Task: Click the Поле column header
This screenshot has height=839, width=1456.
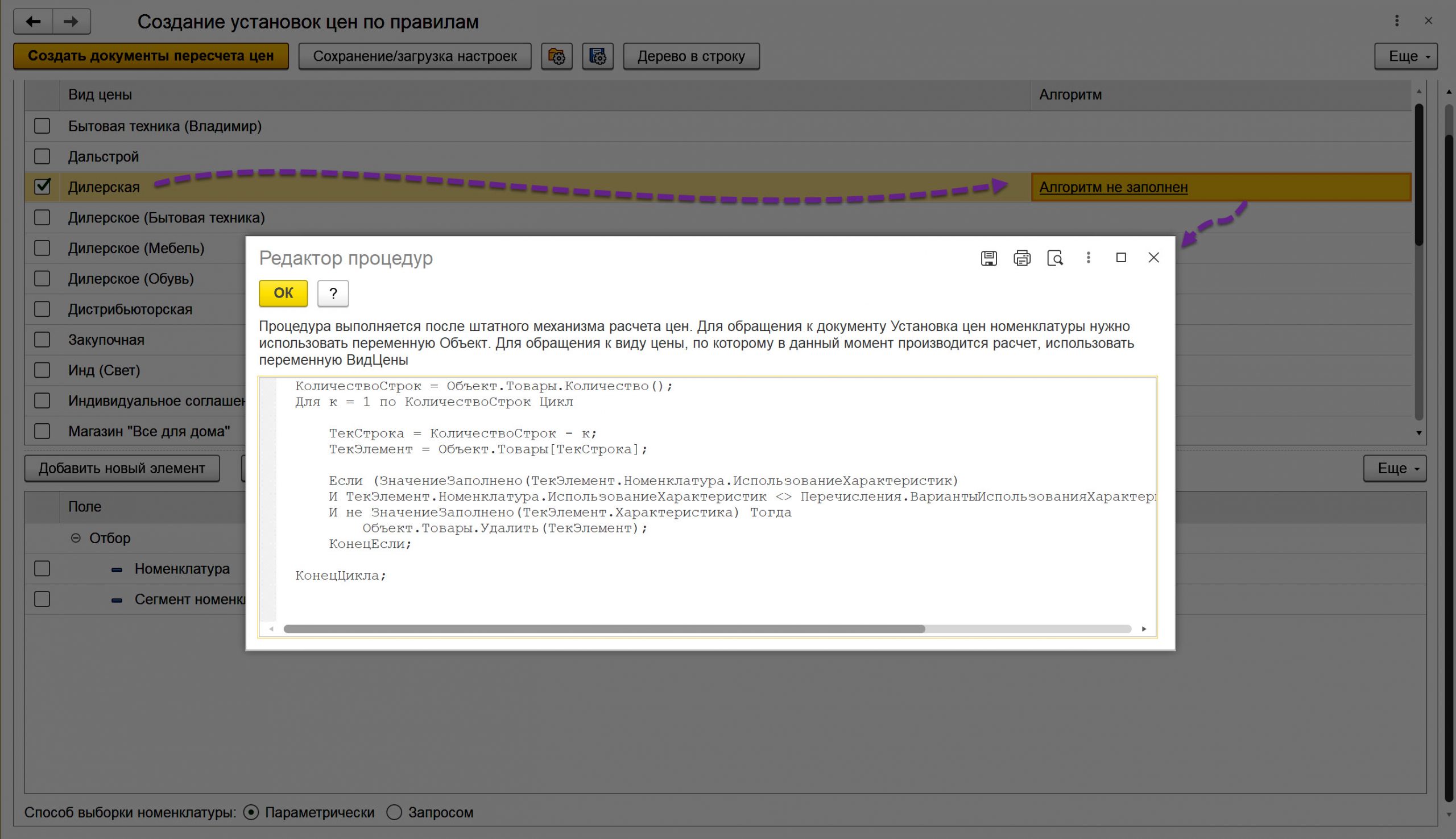Action: point(85,507)
